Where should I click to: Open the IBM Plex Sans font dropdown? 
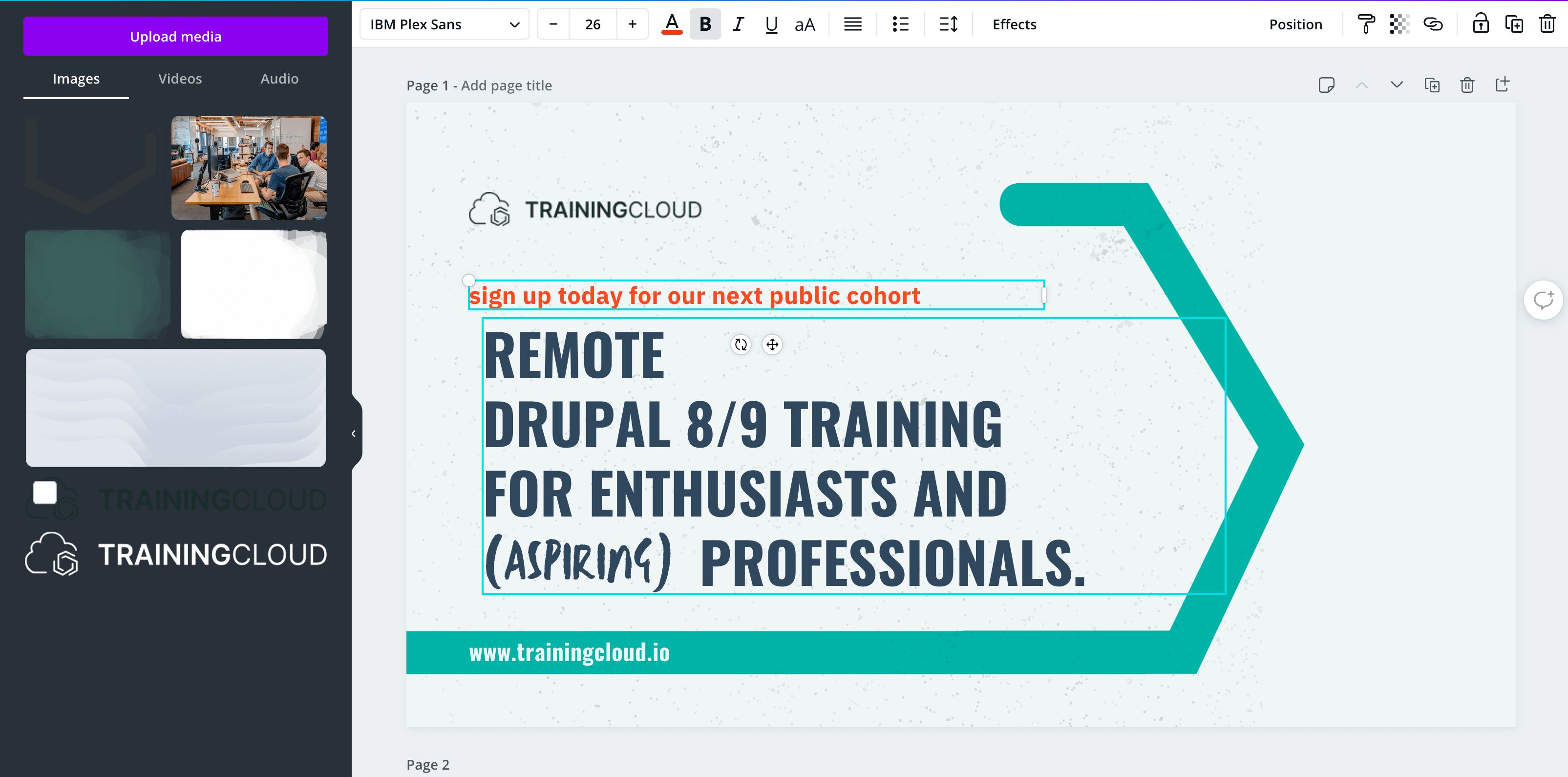click(445, 24)
